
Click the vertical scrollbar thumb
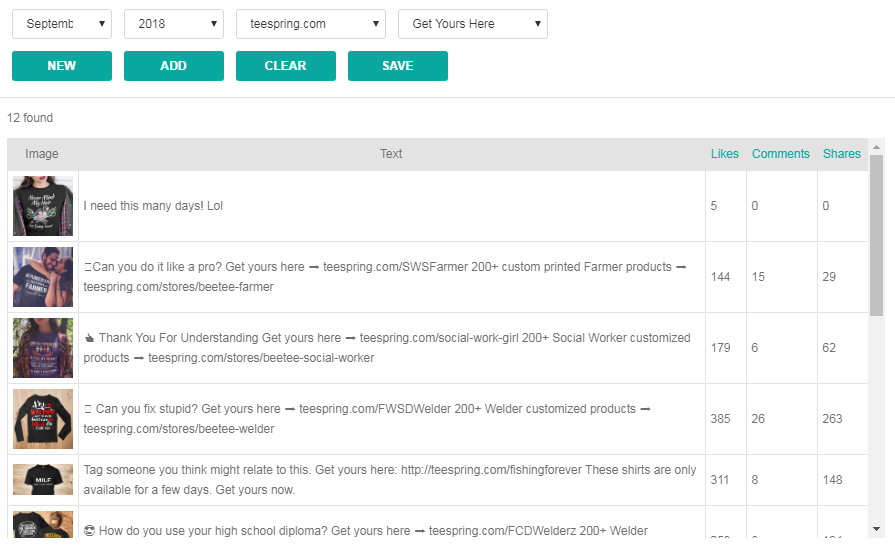click(x=876, y=235)
